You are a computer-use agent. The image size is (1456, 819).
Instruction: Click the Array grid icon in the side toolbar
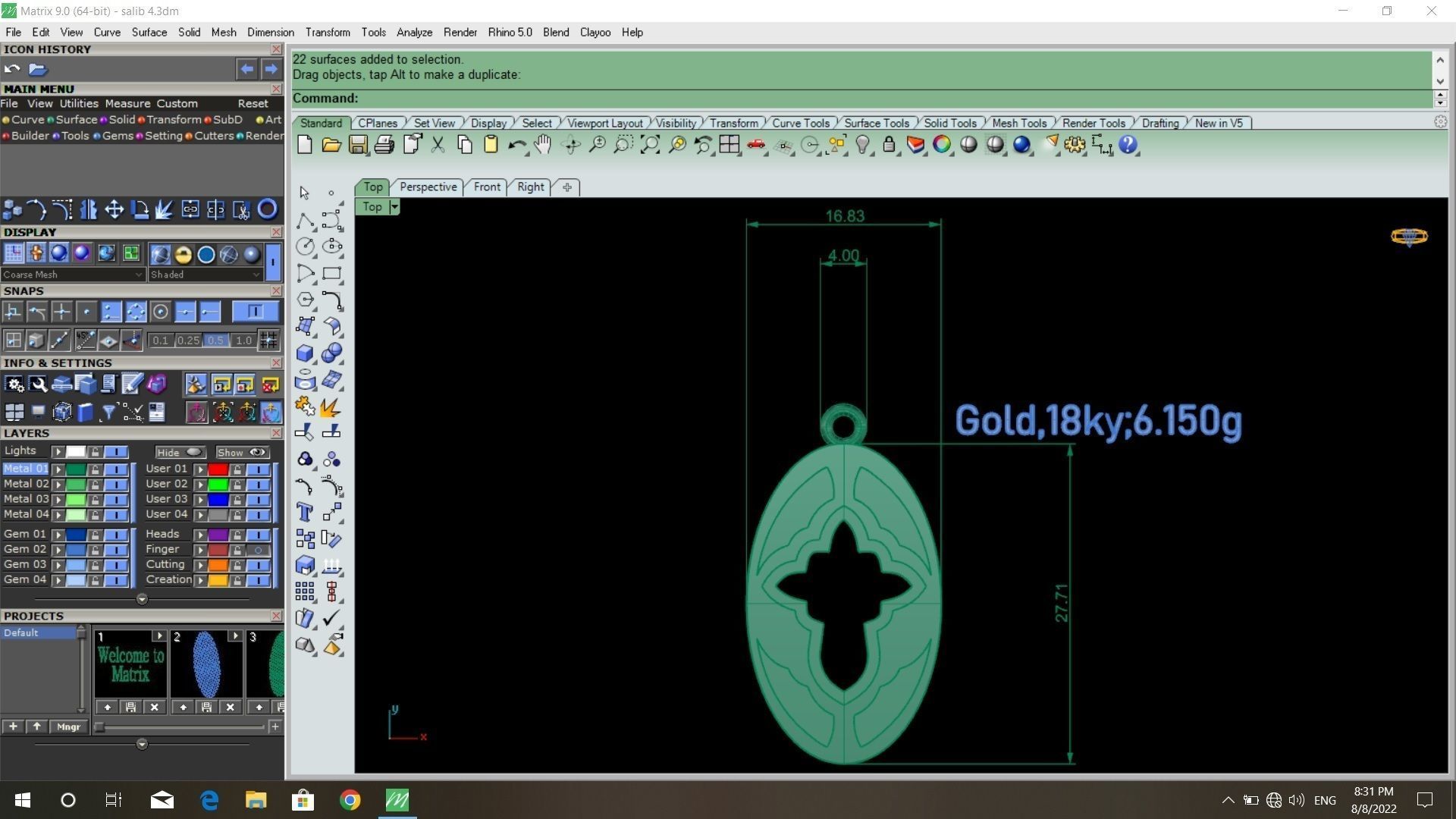tap(305, 591)
